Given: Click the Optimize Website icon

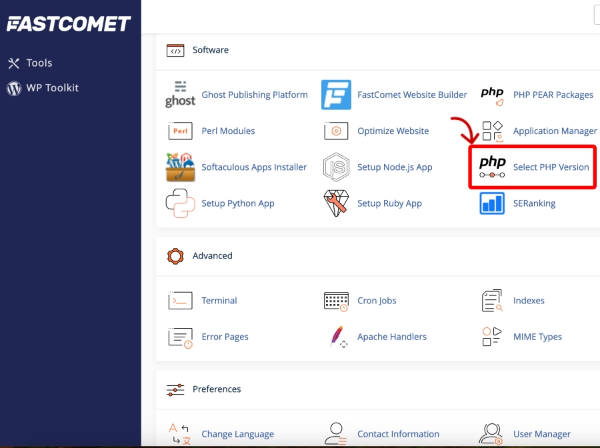Looking at the screenshot, I should pyautogui.click(x=336, y=131).
